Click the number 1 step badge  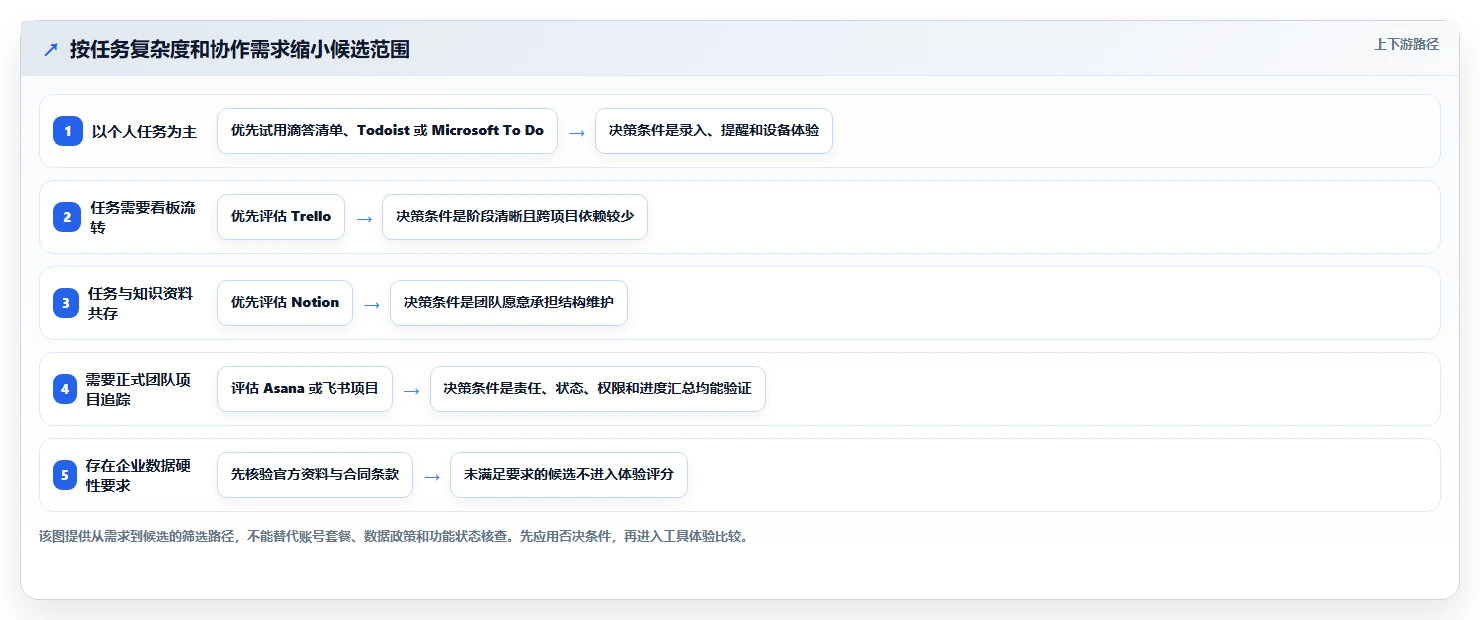[x=68, y=131]
